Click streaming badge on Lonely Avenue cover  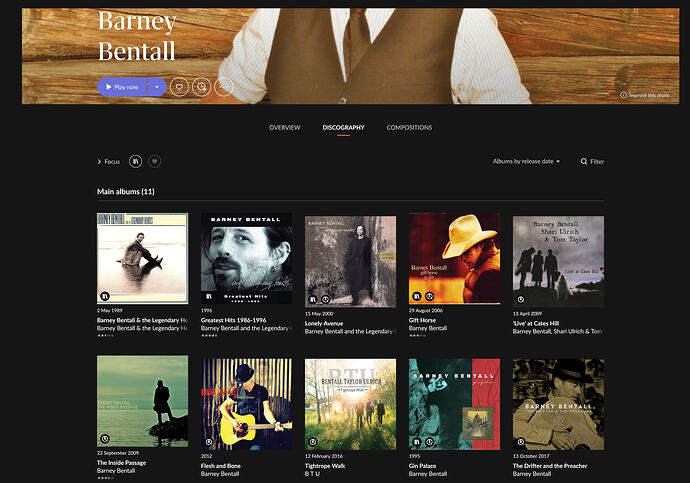point(325,300)
